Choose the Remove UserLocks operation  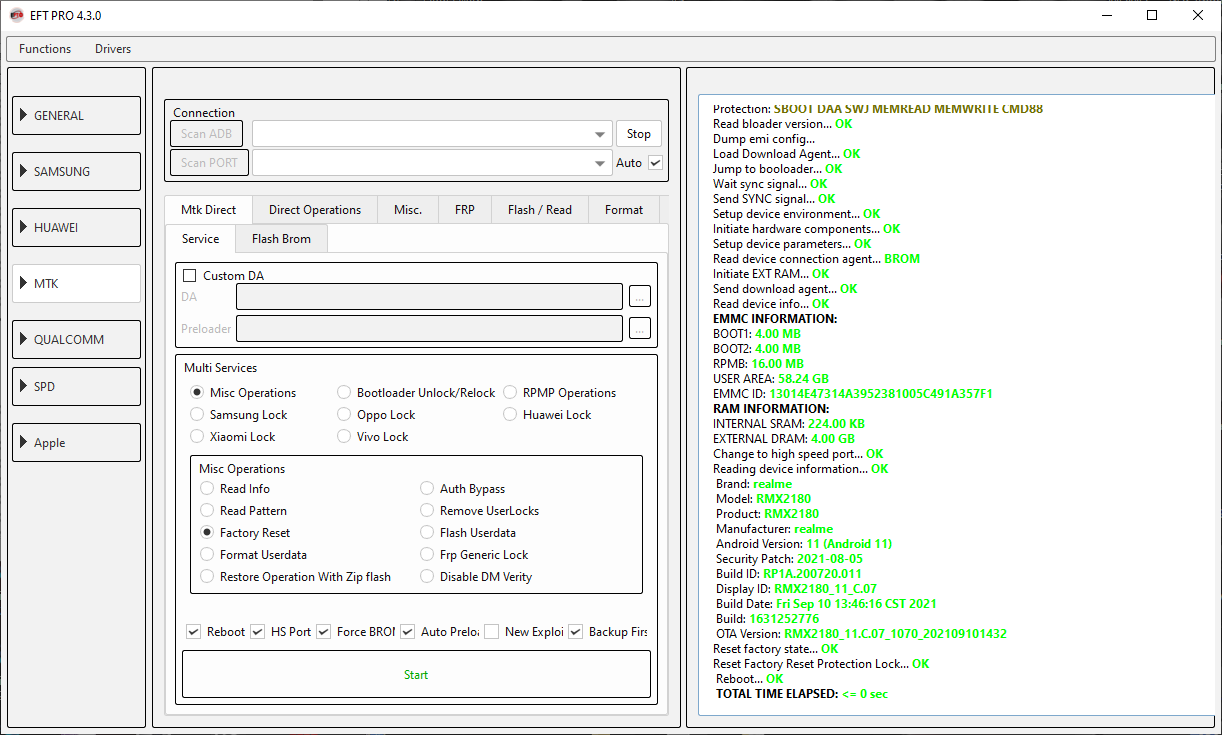coord(428,511)
